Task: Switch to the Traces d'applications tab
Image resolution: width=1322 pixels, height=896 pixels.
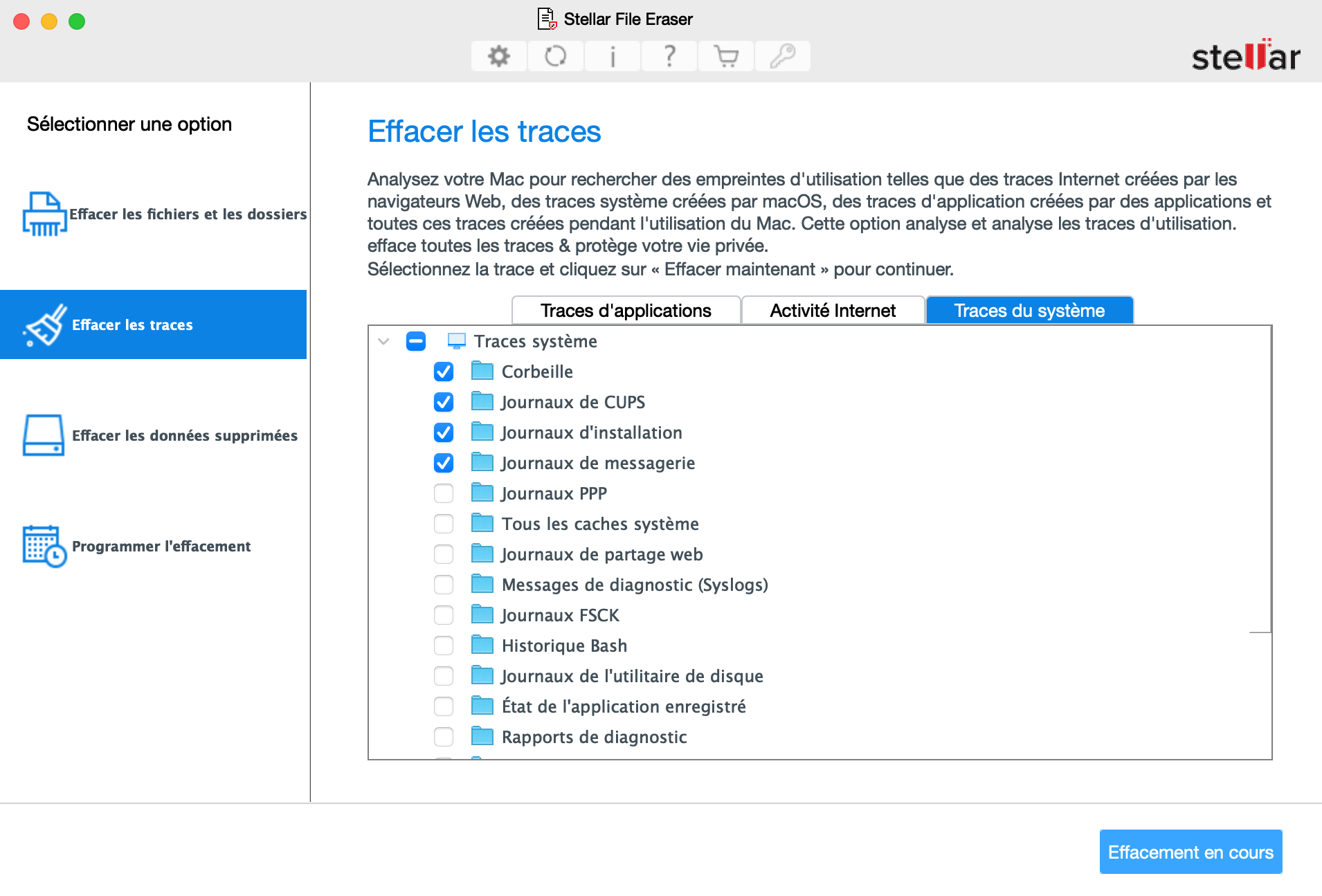Action: click(x=626, y=311)
